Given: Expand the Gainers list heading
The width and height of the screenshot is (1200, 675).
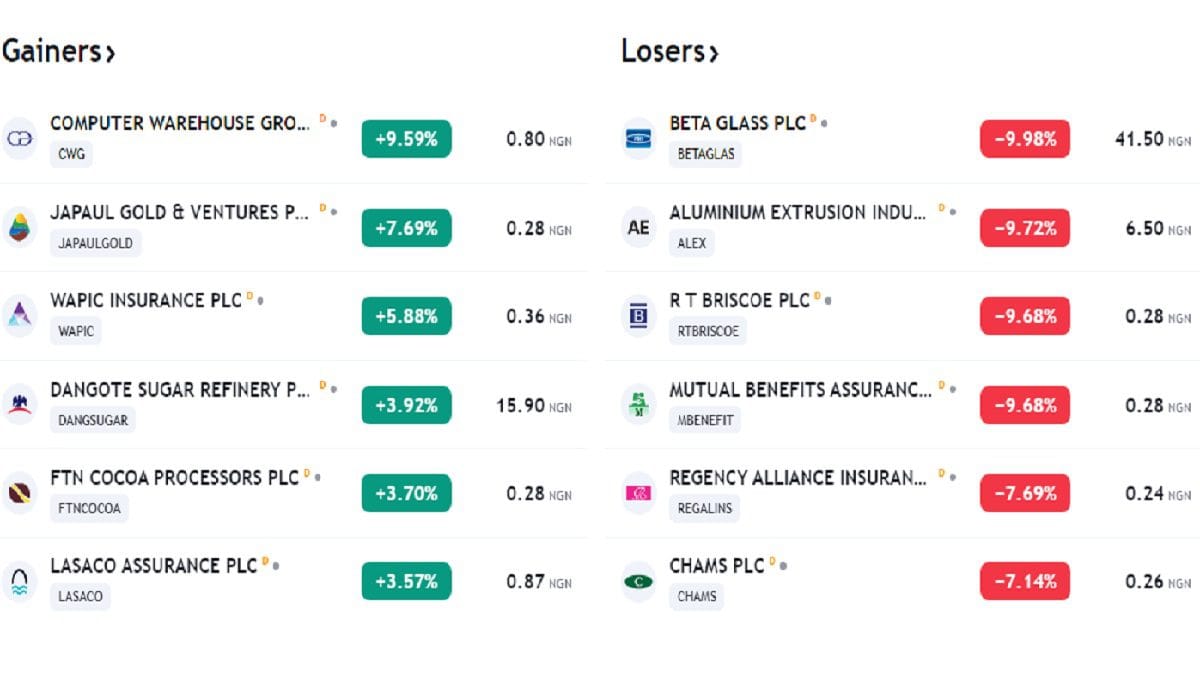Looking at the screenshot, I should 58,51.
